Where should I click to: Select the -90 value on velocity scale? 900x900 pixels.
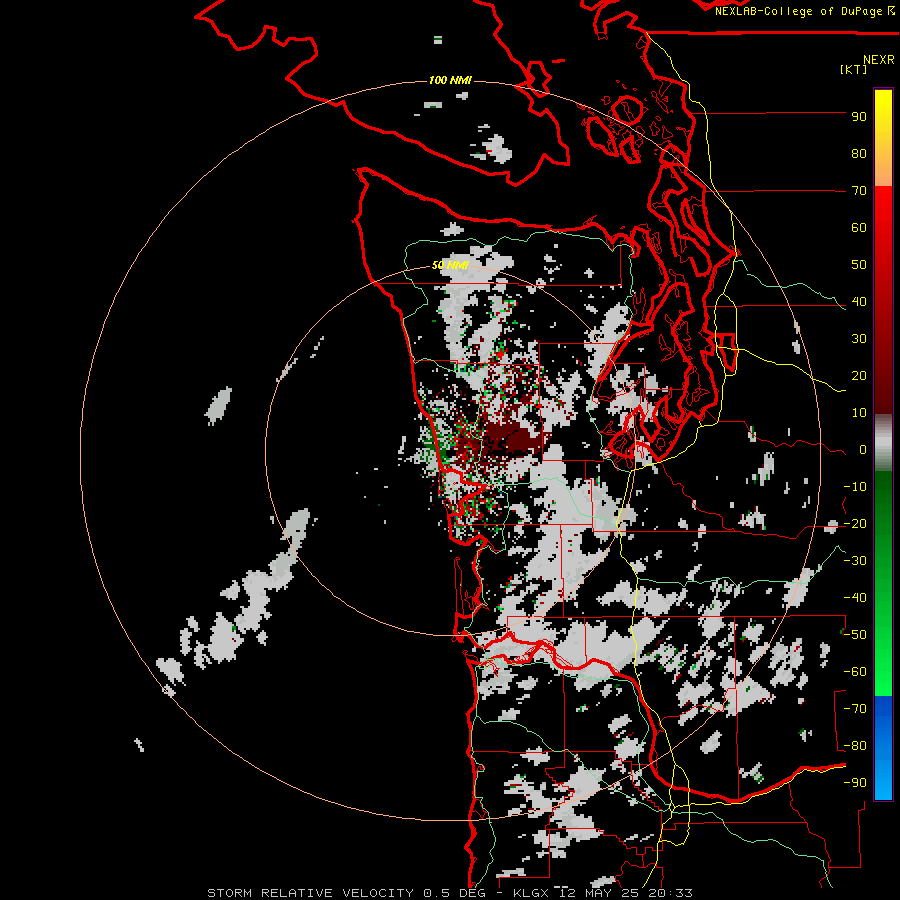tap(855, 783)
